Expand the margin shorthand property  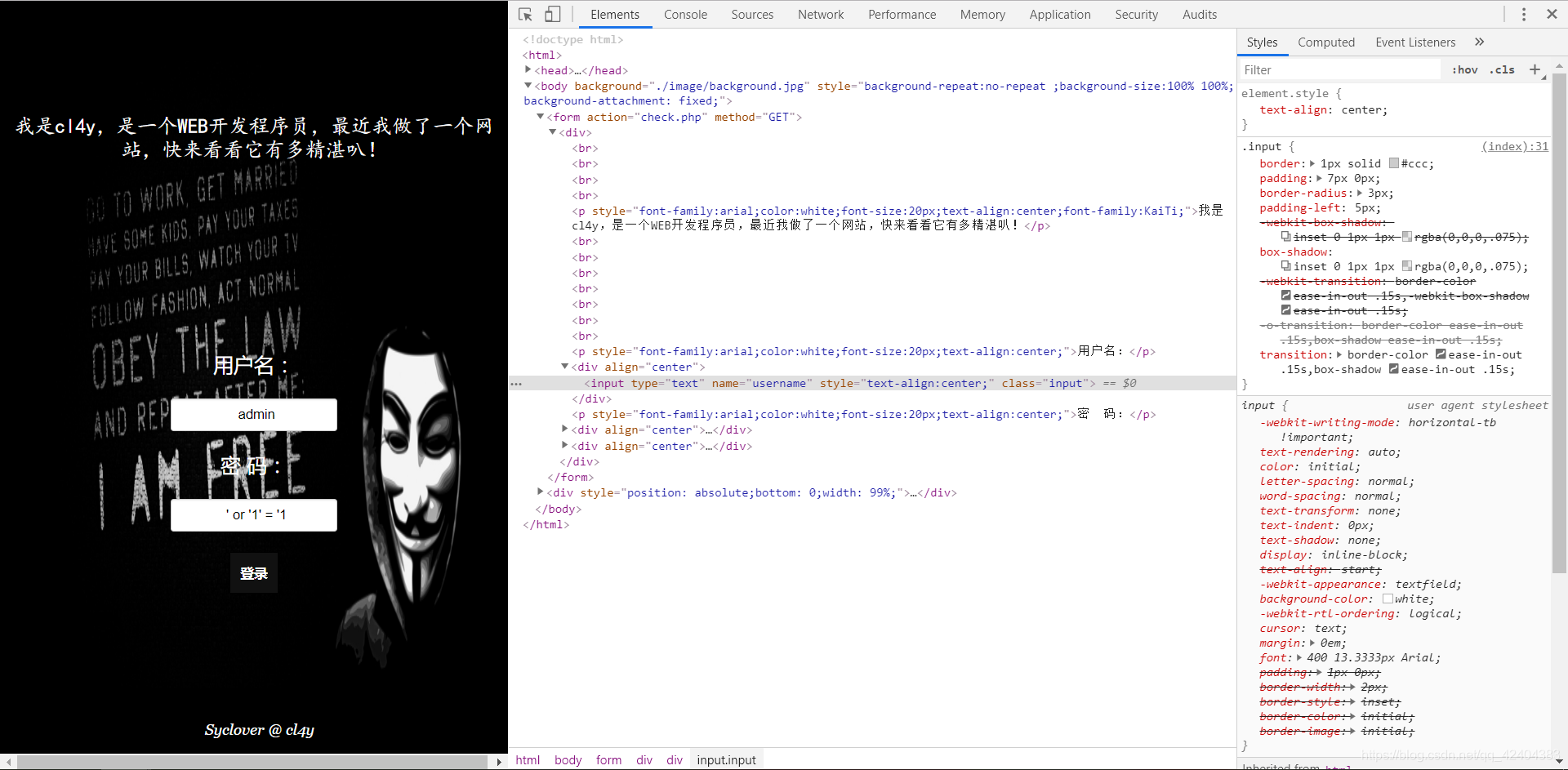pos(1312,643)
